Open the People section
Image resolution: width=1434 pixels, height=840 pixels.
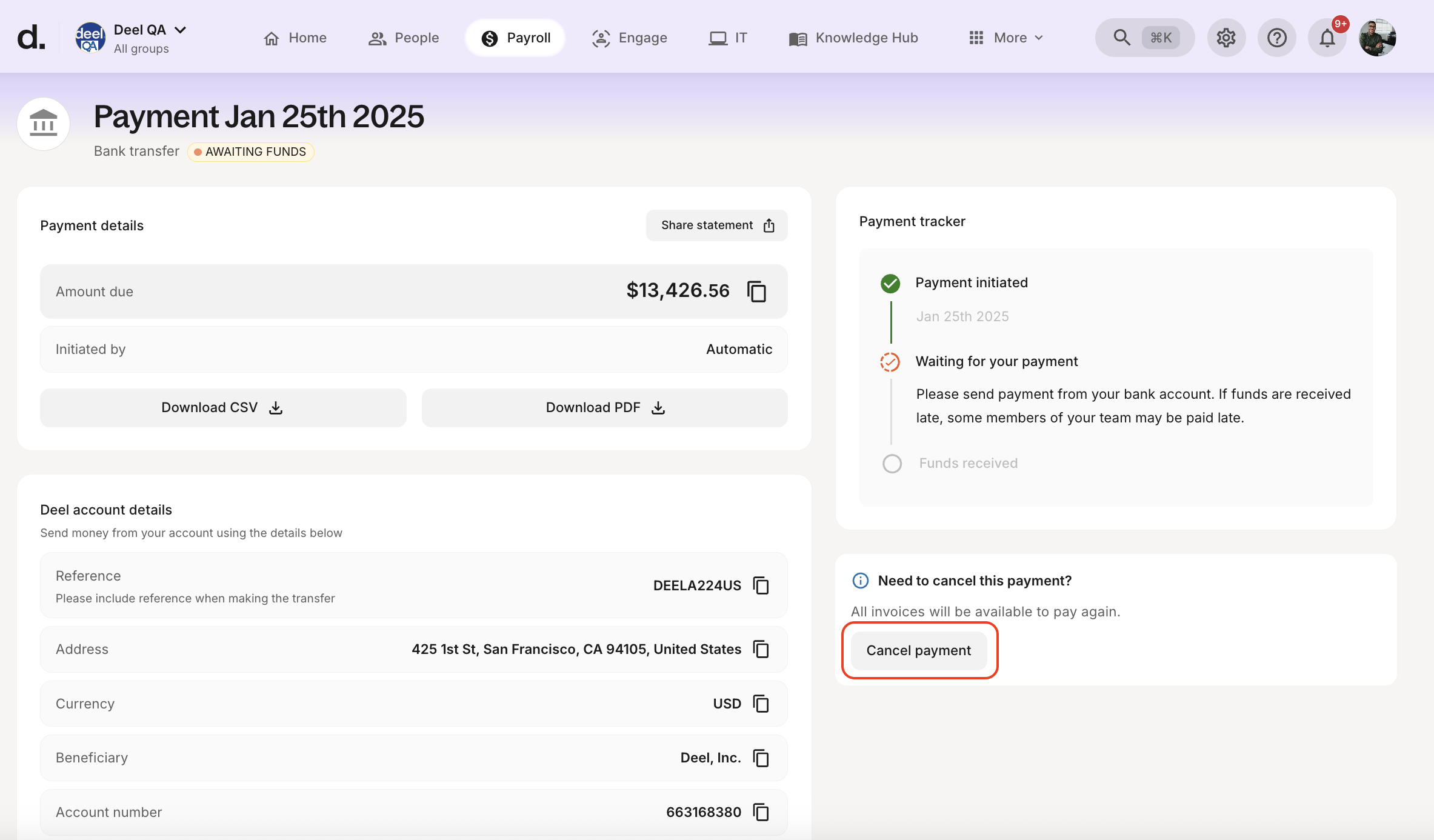[x=404, y=38]
